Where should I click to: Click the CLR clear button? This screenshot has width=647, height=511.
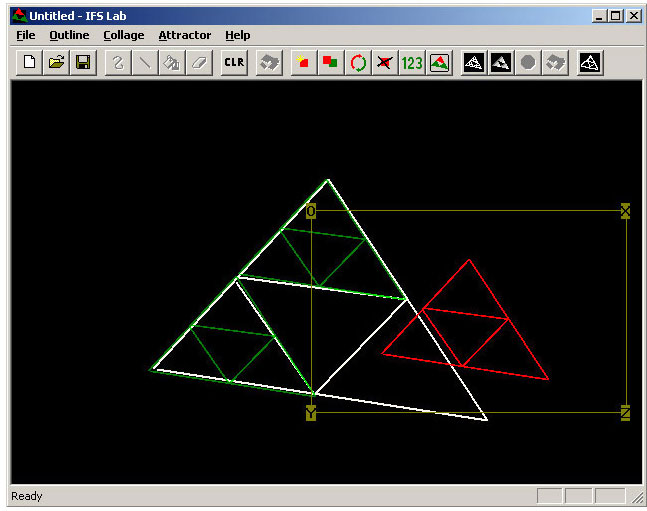[x=234, y=63]
